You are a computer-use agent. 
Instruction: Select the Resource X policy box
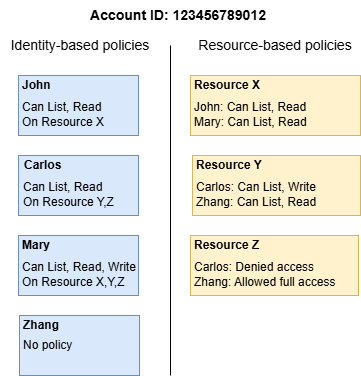[275, 105]
